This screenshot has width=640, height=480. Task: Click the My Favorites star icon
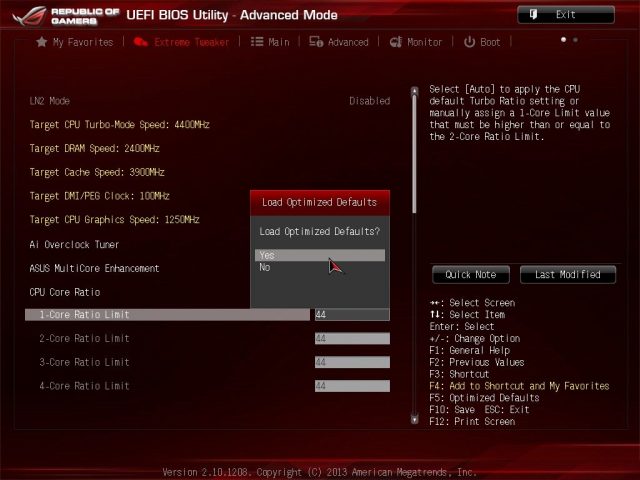click(x=41, y=42)
